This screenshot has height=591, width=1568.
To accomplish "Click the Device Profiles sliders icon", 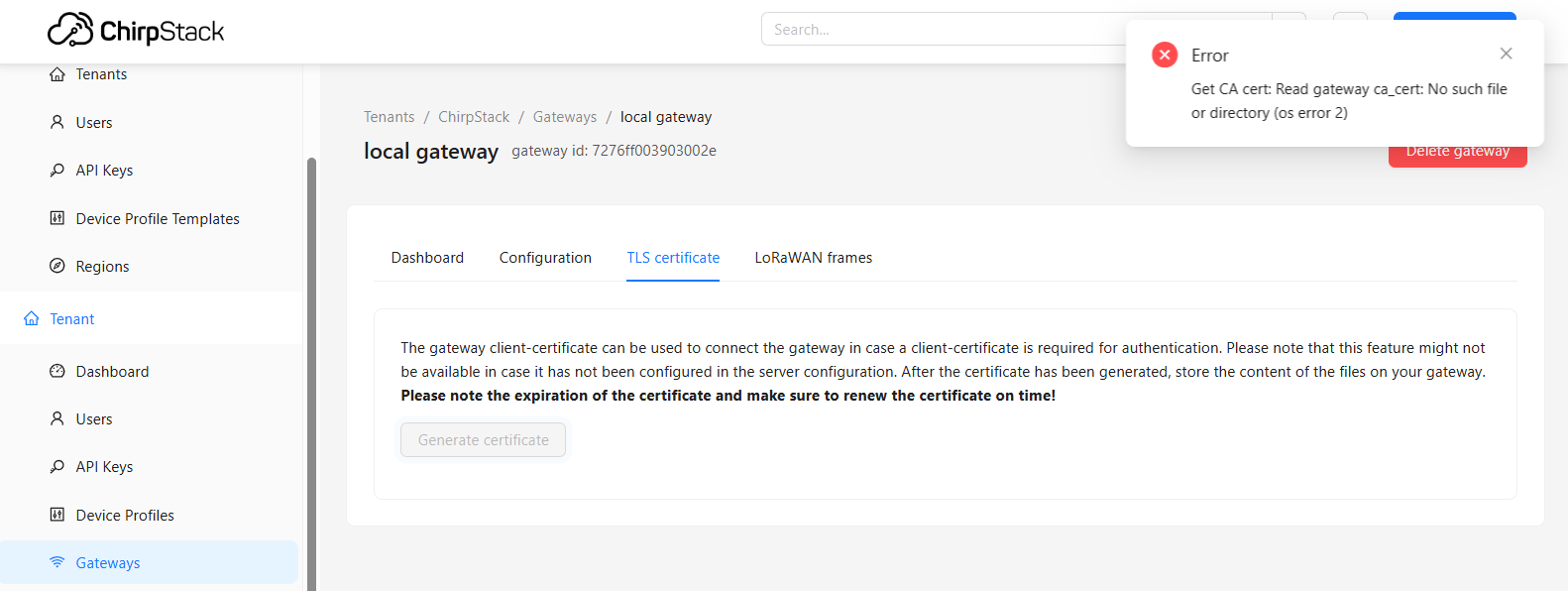I will (x=57, y=515).
